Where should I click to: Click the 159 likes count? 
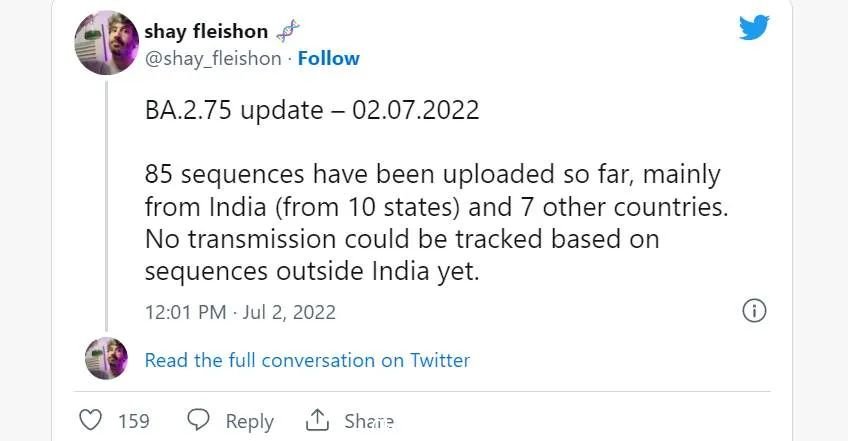(x=134, y=421)
